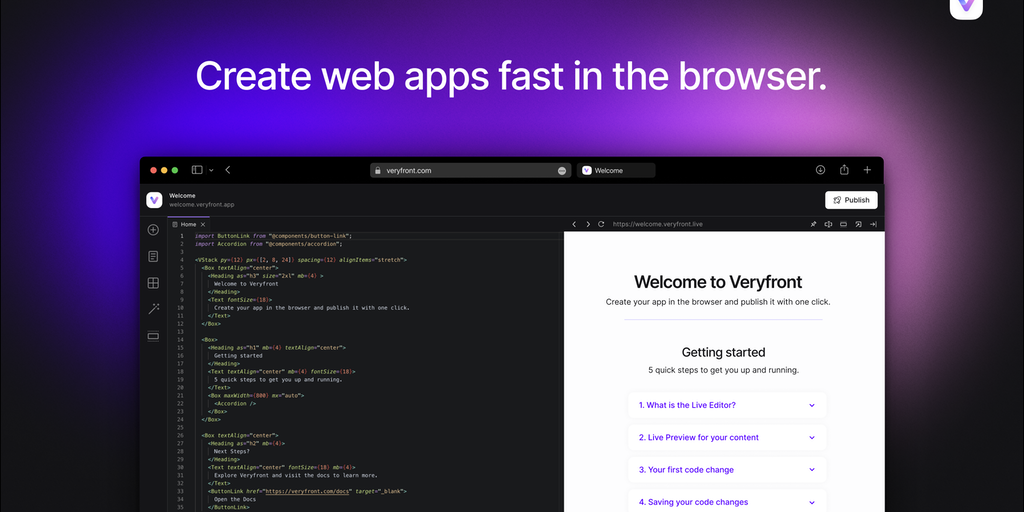Viewport: 1024px width, 512px height.
Task: Open a new browser tab with plus
Action: [867, 170]
